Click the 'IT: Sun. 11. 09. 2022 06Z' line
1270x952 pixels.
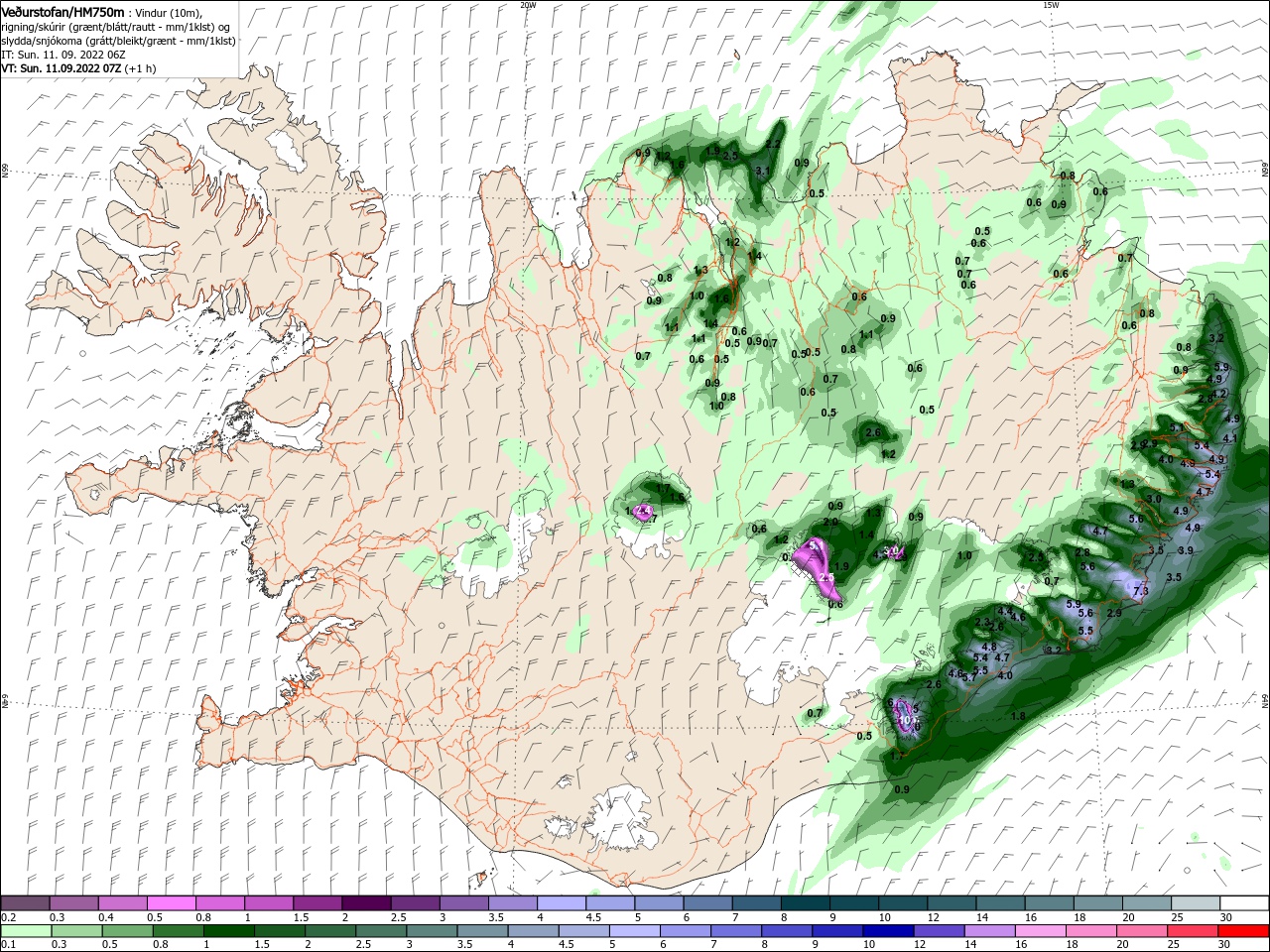(x=62, y=55)
